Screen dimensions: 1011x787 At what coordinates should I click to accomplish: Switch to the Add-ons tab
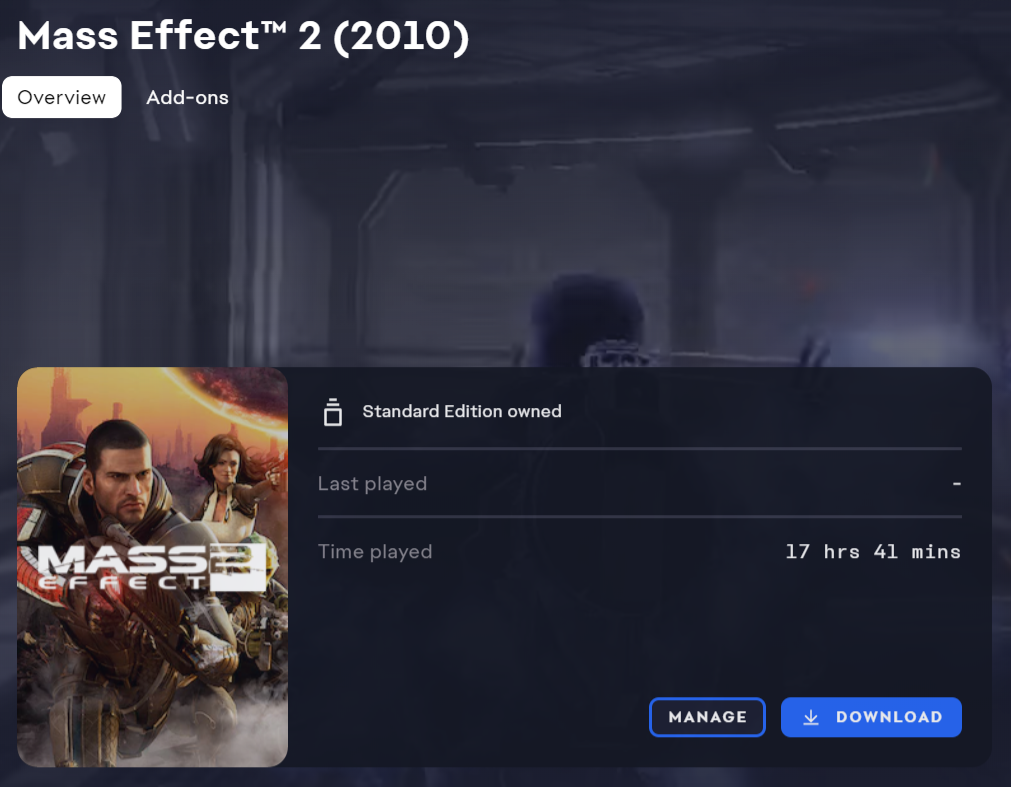pyautogui.click(x=187, y=97)
